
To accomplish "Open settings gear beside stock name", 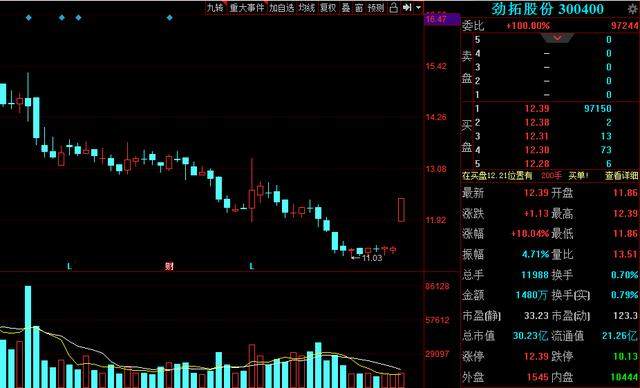I will pos(633,9).
